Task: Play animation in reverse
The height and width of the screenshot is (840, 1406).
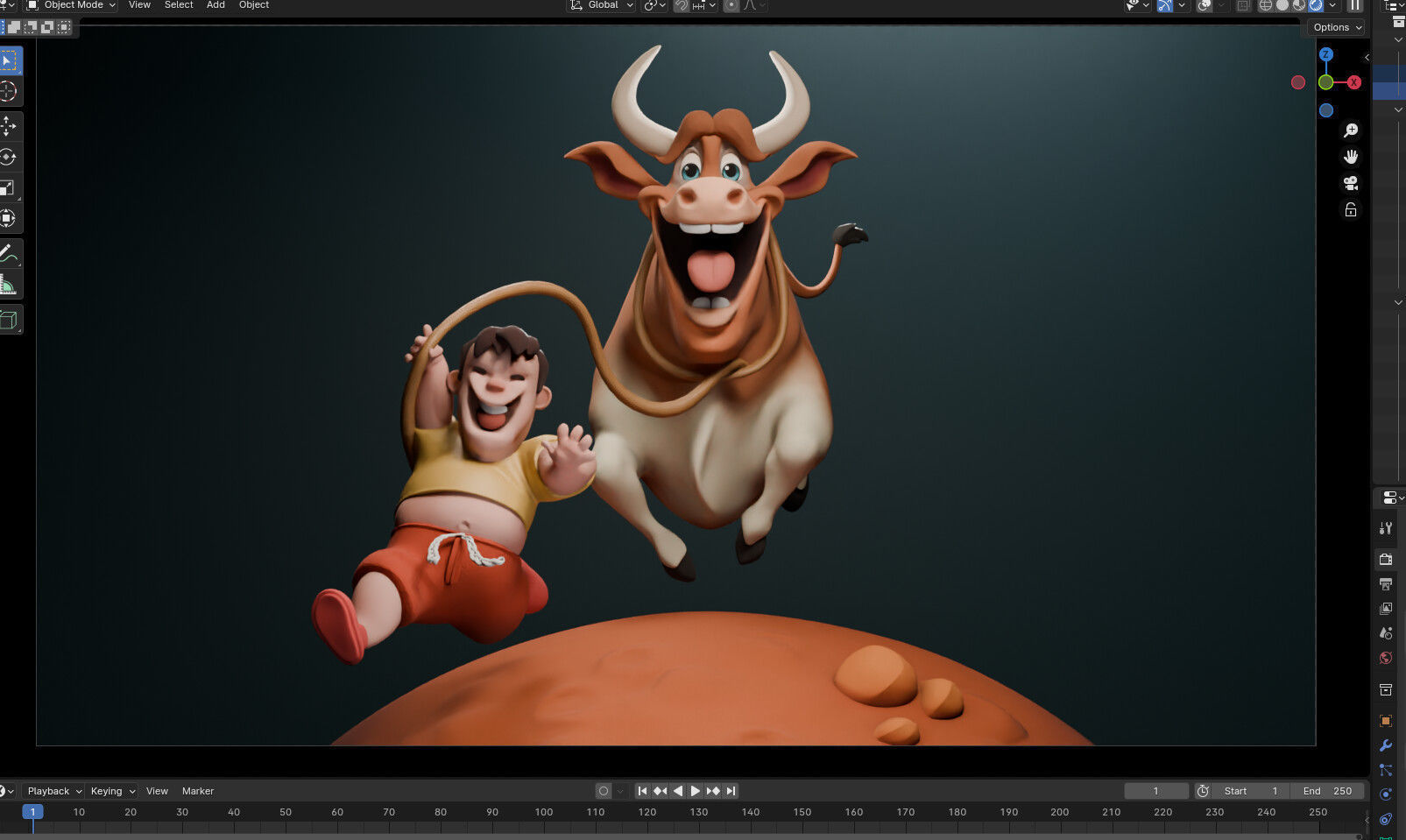Action: point(677,791)
